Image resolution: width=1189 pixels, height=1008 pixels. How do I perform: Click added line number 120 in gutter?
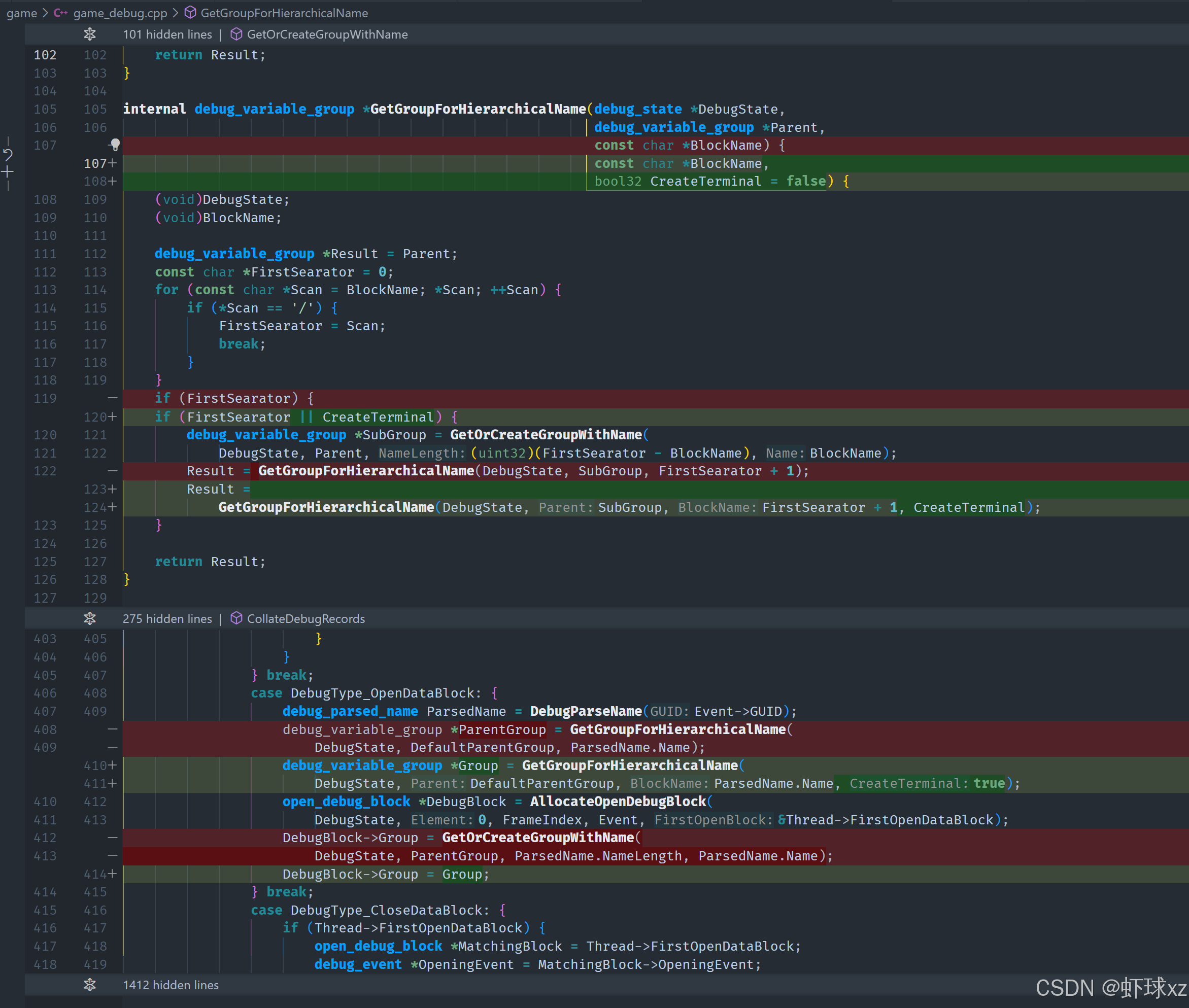[x=95, y=416]
